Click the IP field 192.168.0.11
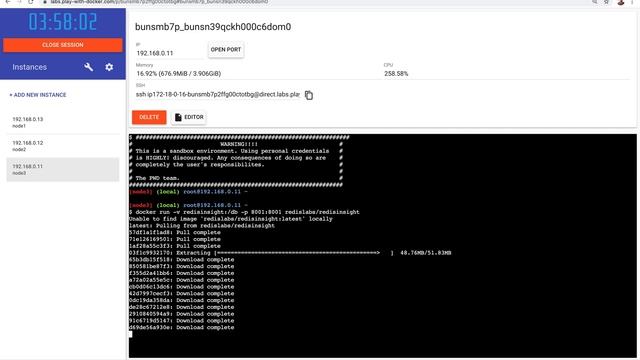The width and height of the screenshot is (640, 360). click(169, 53)
